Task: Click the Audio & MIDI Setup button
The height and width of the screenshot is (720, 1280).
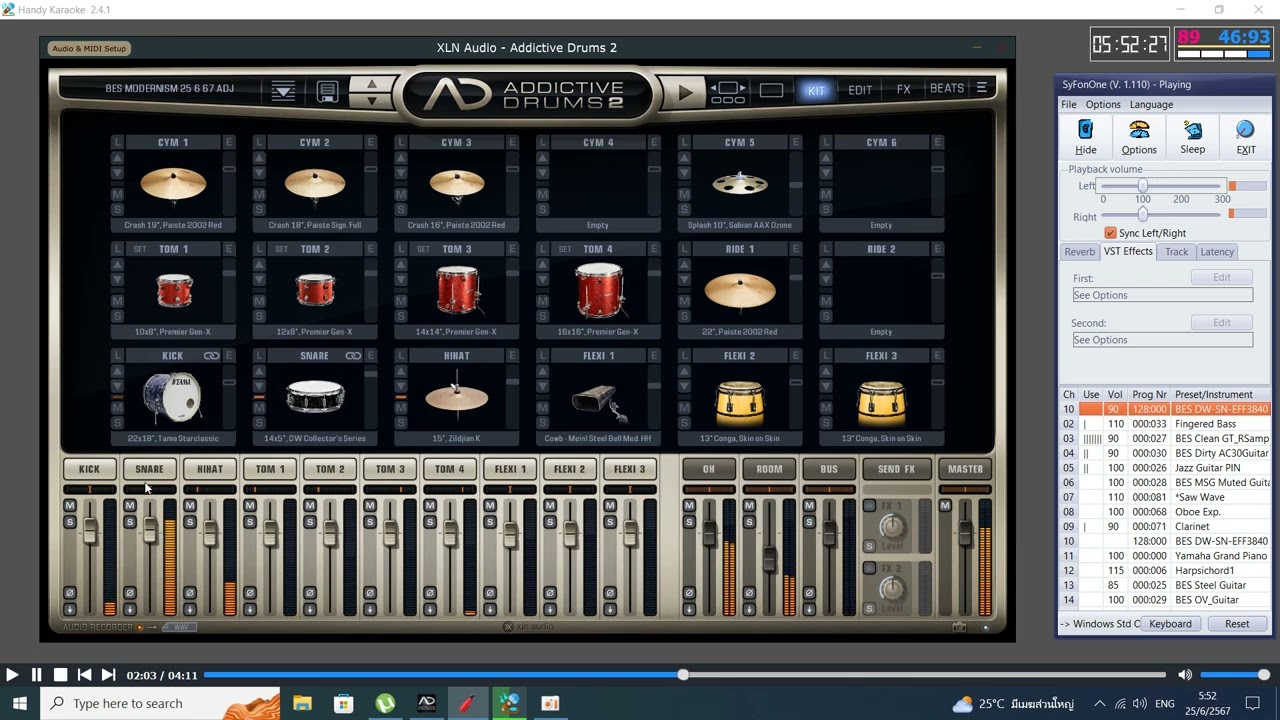Action: (89, 48)
